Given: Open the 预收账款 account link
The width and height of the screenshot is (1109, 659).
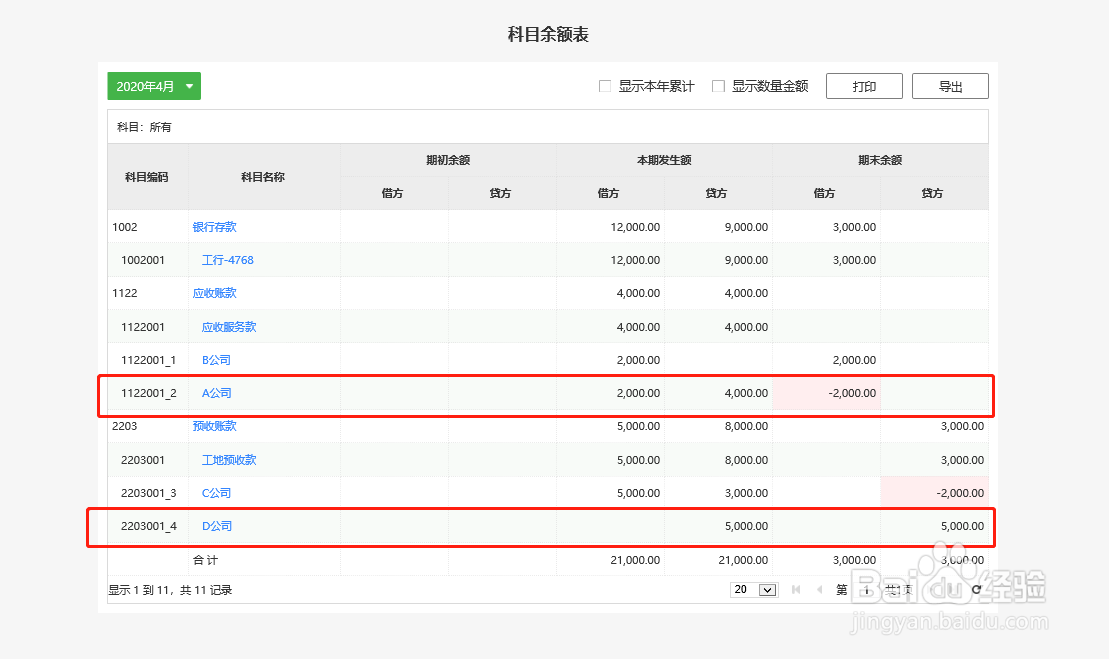Looking at the screenshot, I should pyautogui.click(x=214, y=426).
